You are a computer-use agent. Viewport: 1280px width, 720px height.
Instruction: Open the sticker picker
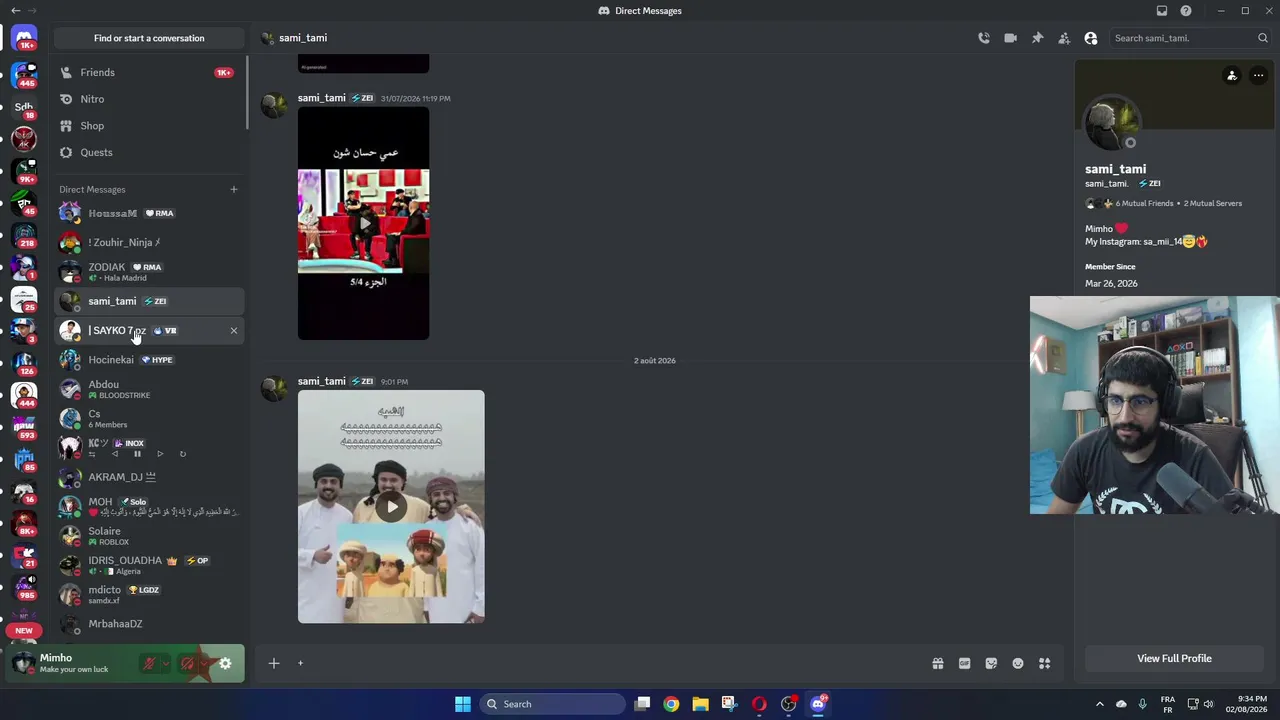point(991,663)
